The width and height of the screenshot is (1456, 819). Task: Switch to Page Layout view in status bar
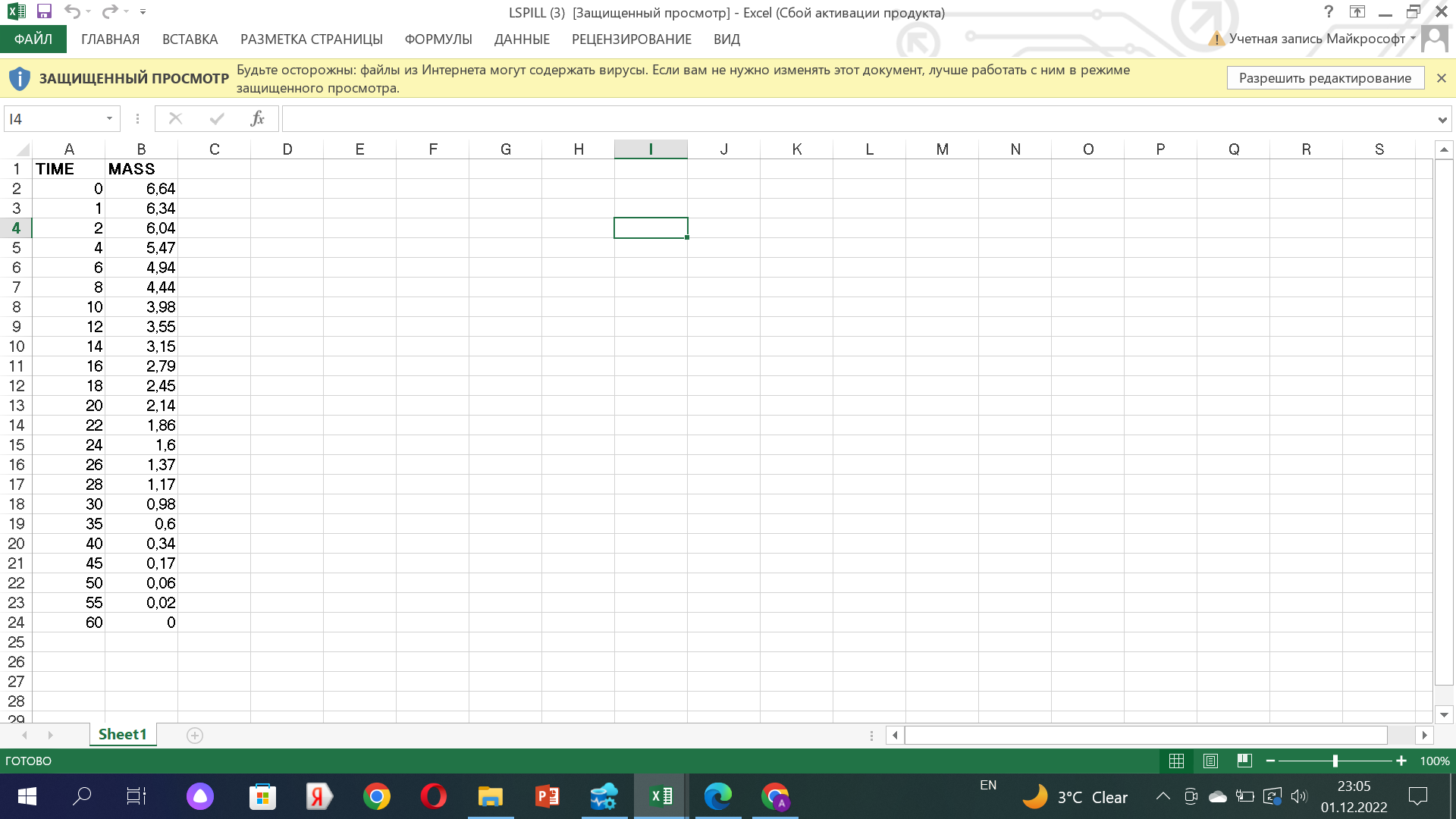coord(1210,761)
